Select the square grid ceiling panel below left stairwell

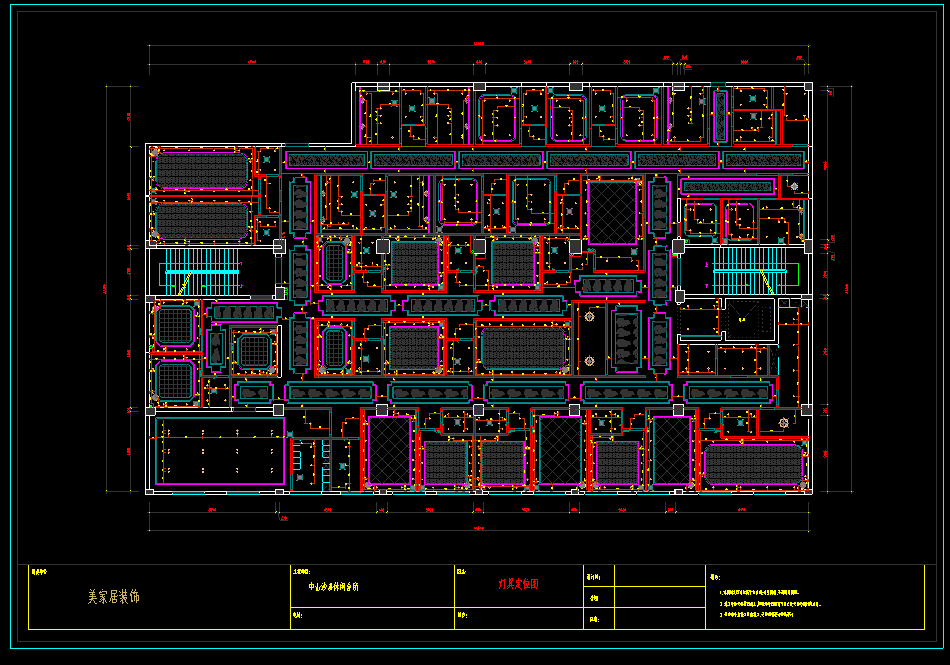[175, 324]
